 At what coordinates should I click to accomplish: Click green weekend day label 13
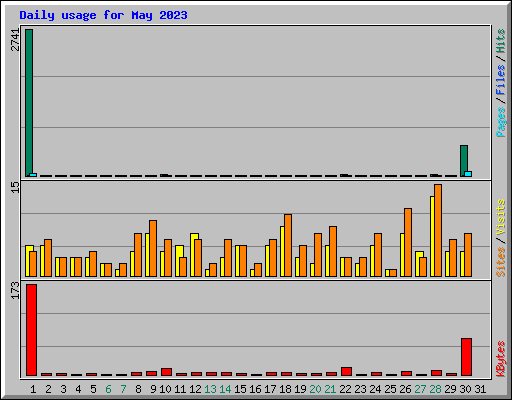tap(210, 389)
